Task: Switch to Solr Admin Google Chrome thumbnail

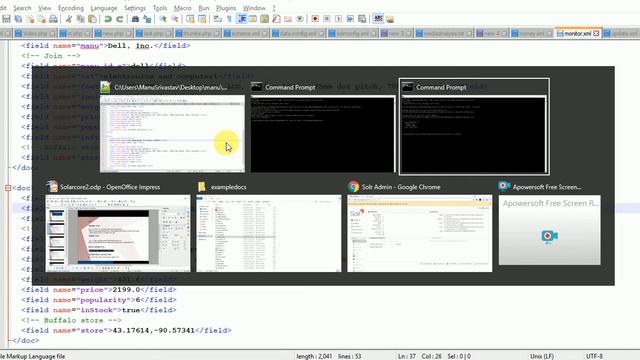Action: (420, 233)
